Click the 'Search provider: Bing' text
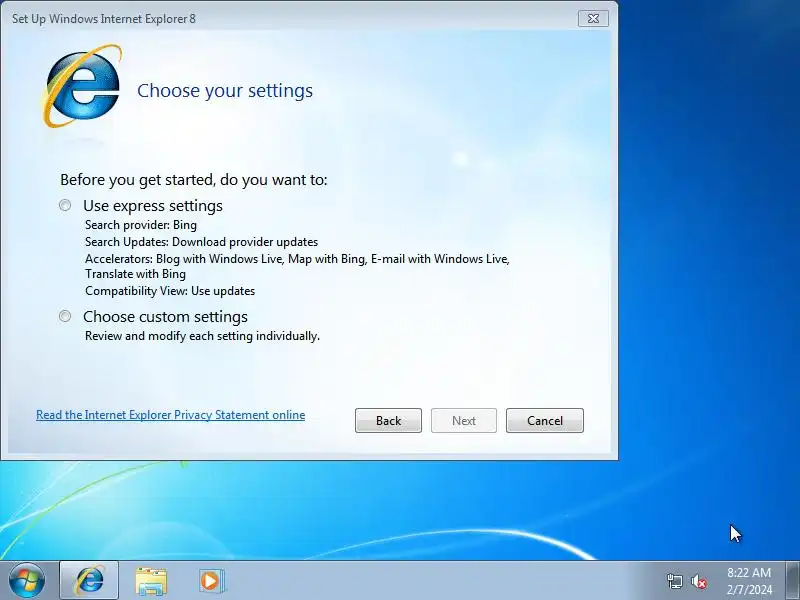 coord(141,225)
